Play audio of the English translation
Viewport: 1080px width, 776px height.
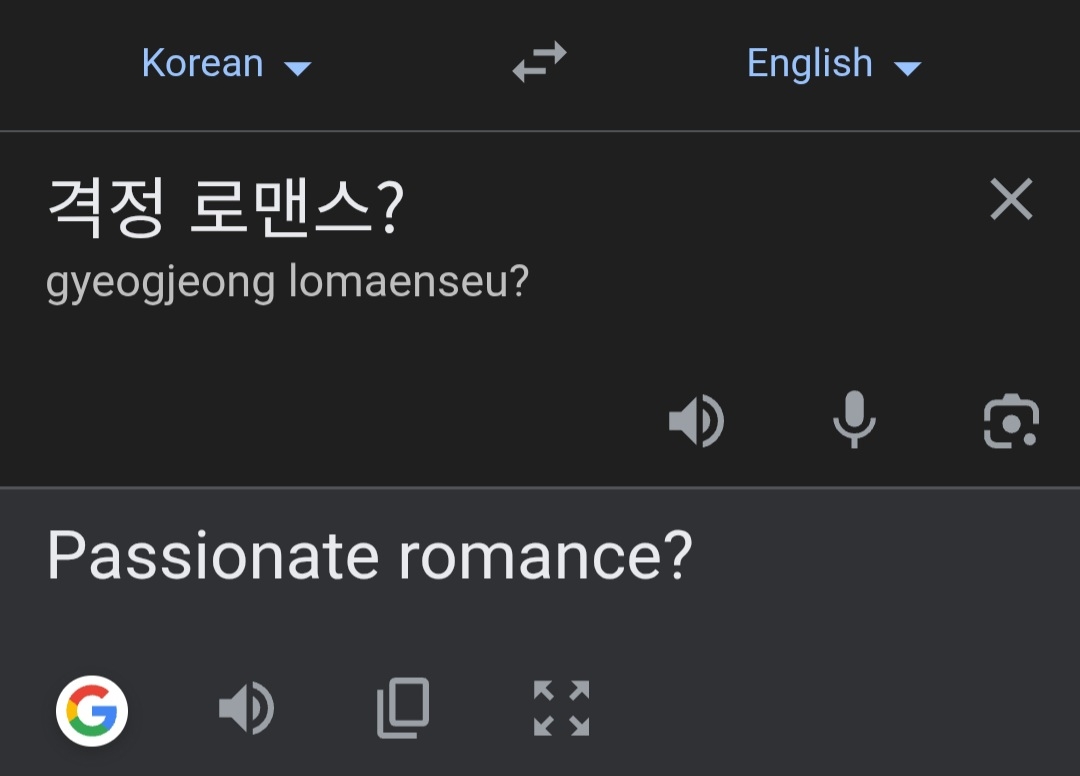(x=246, y=710)
